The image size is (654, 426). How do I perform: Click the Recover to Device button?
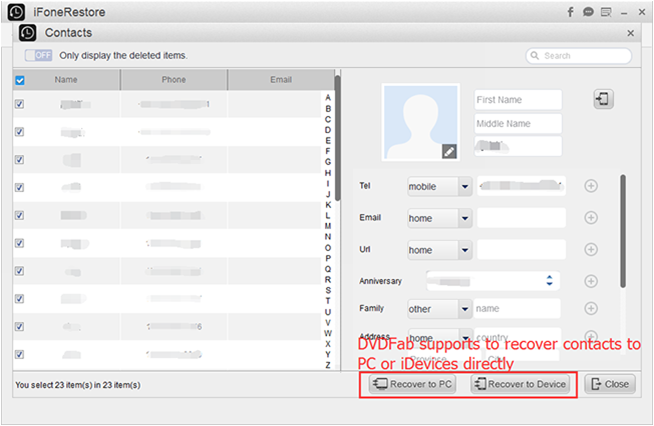[x=521, y=384]
